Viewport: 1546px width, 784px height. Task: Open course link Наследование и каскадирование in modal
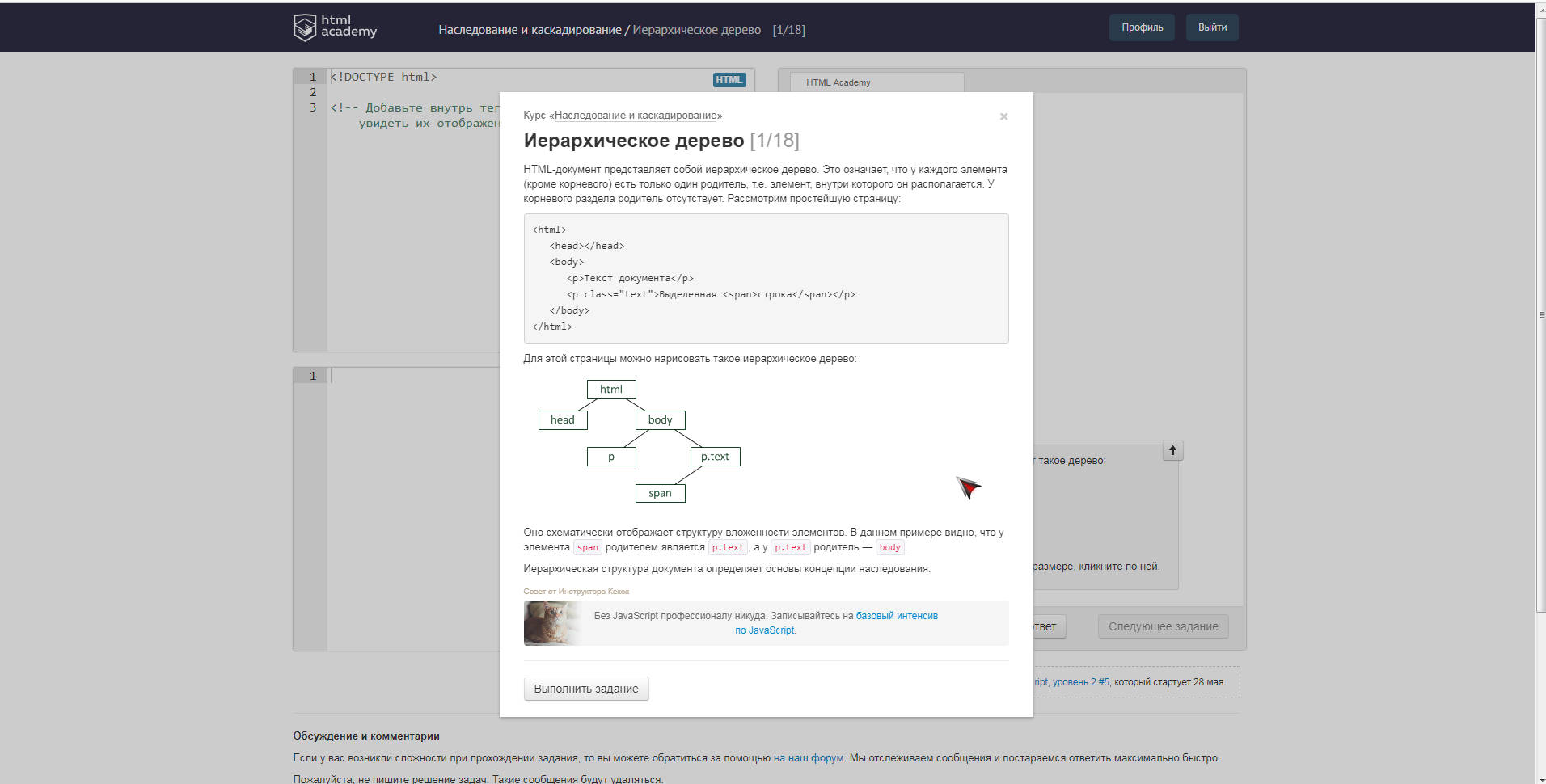(636, 116)
